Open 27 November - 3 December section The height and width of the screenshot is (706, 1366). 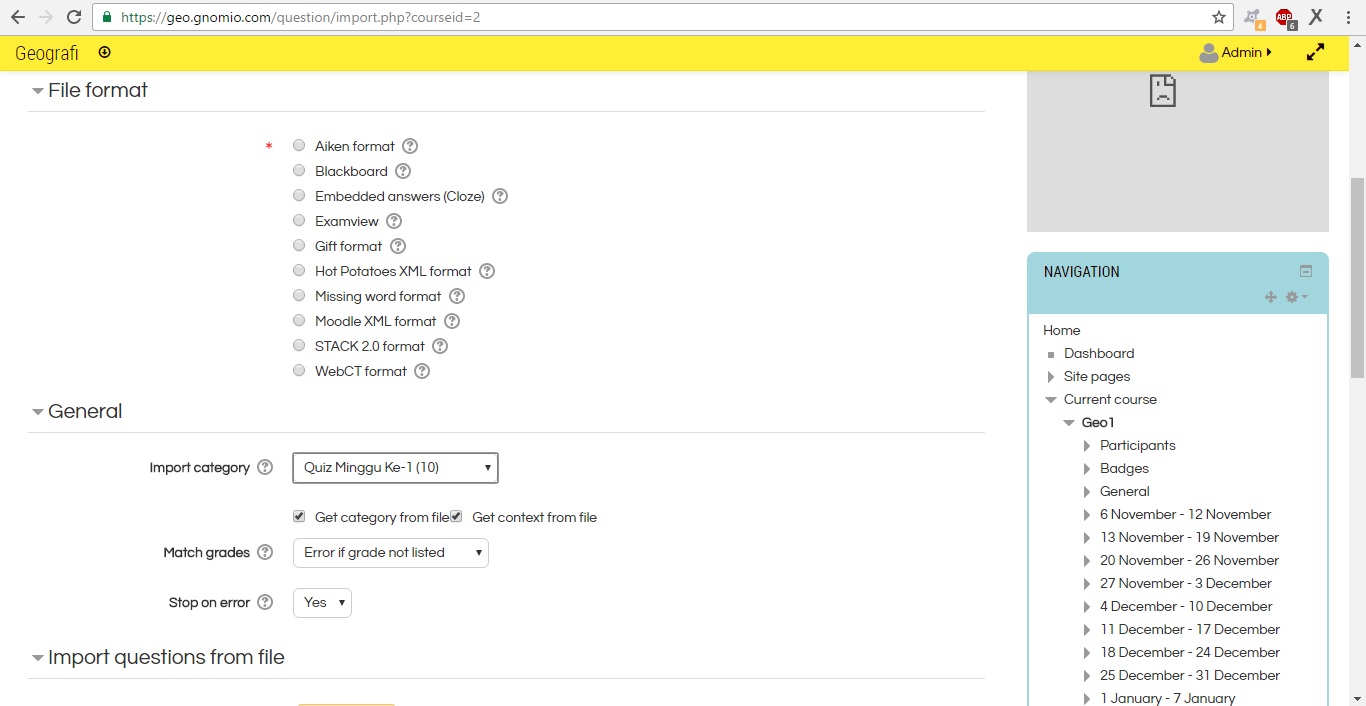[1186, 583]
